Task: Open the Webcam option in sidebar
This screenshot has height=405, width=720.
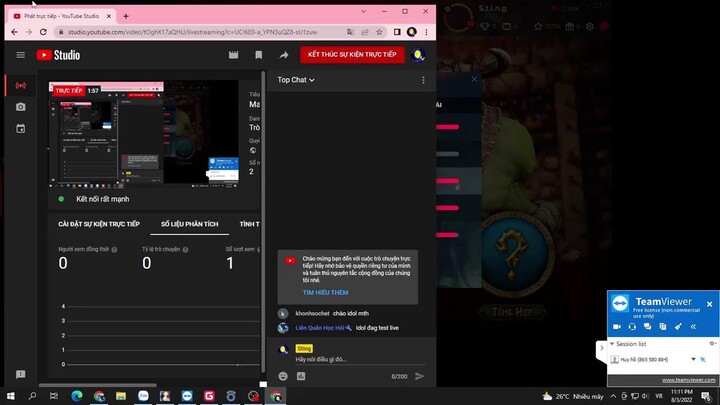Action: coord(20,107)
